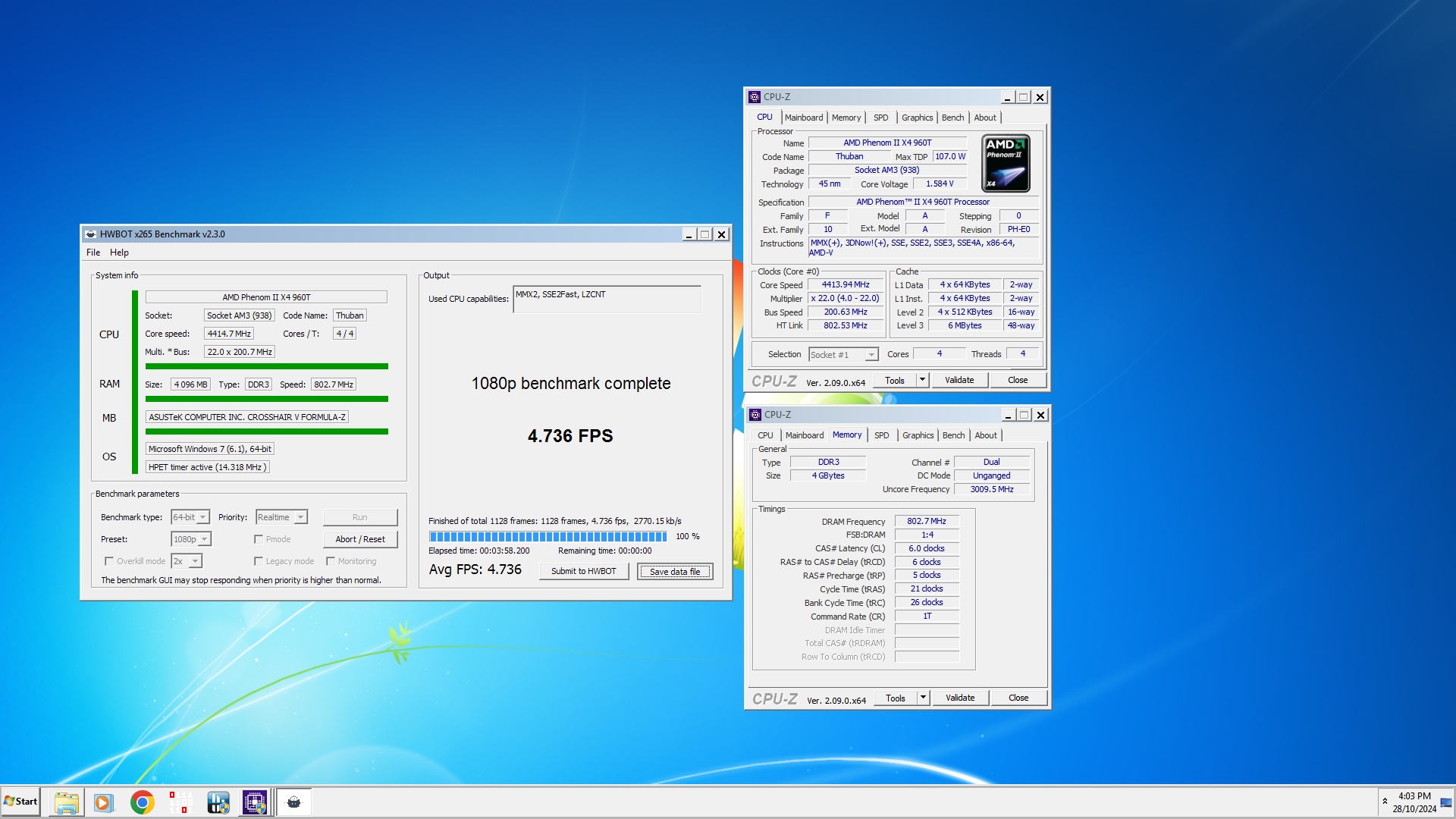The width and height of the screenshot is (1456, 819).
Task: Open the Help menu in HWBOT x265
Action: point(119,253)
